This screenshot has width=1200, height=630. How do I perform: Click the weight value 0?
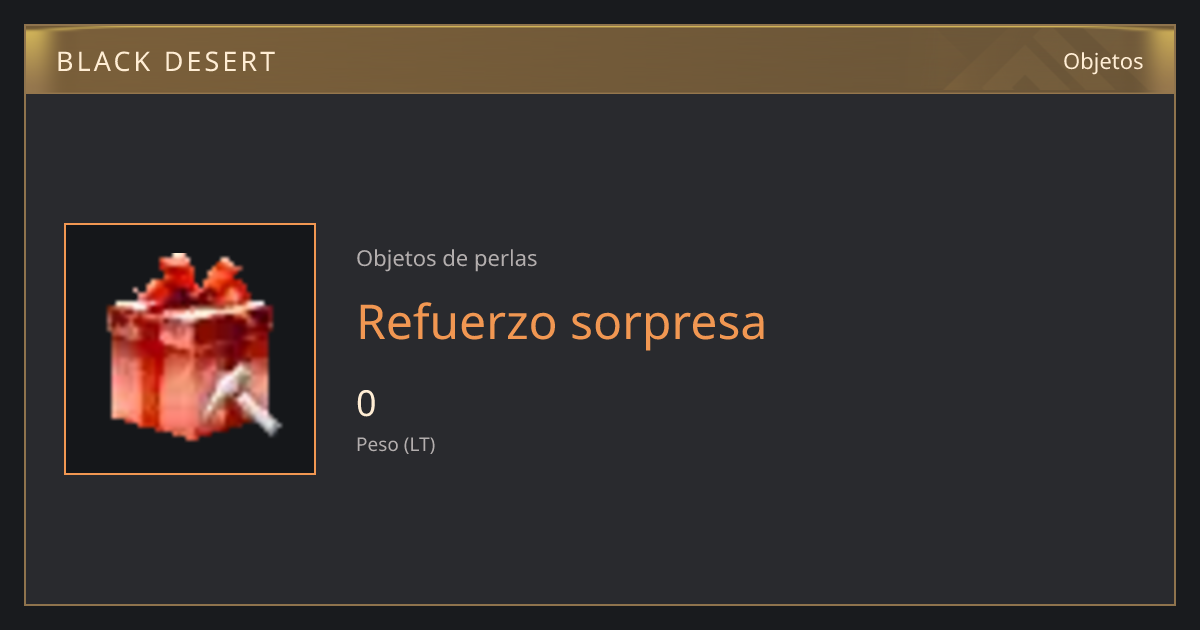tap(366, 404)
